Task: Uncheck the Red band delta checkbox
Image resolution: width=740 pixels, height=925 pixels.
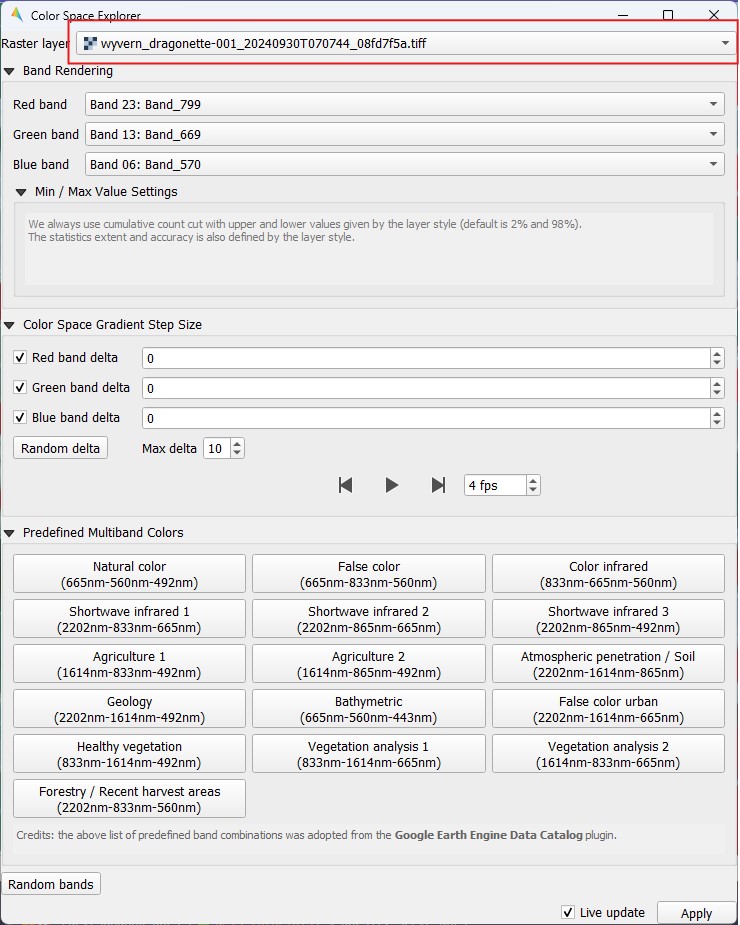Action: point(20,358)
